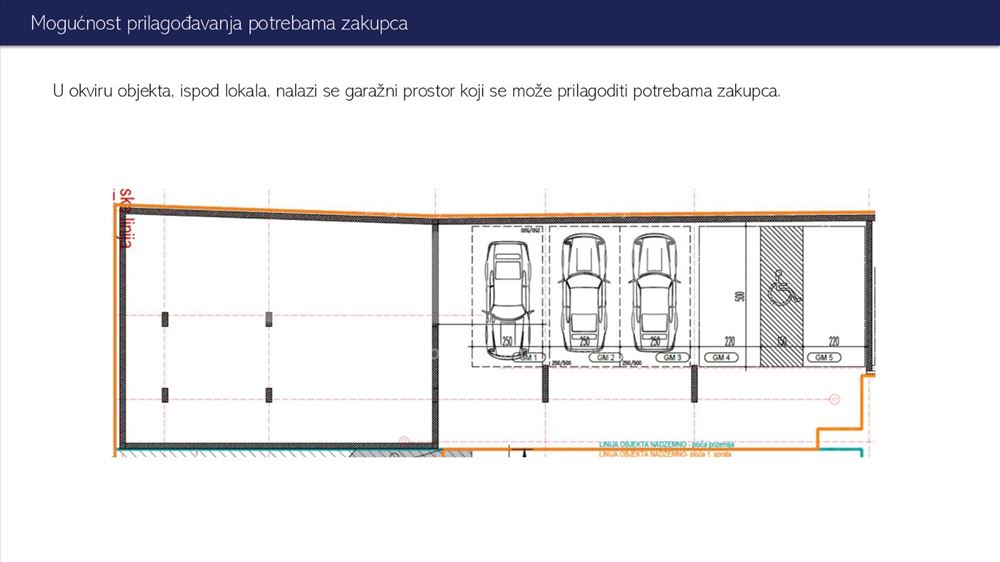The height and width of the screenshot is (562, 1000).
Task: Click the GM 3 label badge
Action: 672,357
